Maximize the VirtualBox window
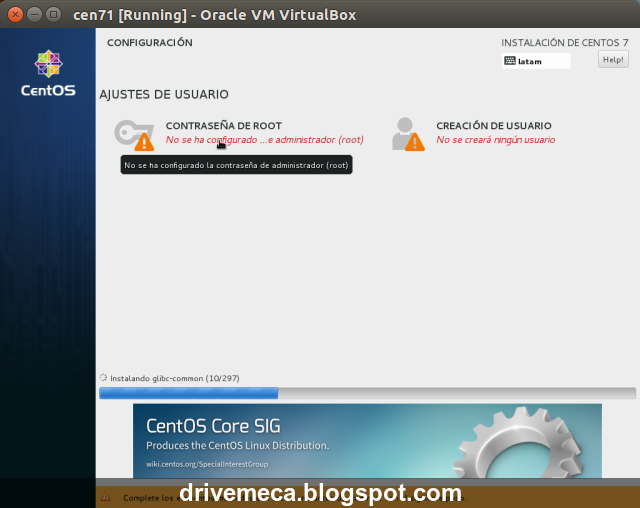This screenshot has width=640, height=508. 53,15
